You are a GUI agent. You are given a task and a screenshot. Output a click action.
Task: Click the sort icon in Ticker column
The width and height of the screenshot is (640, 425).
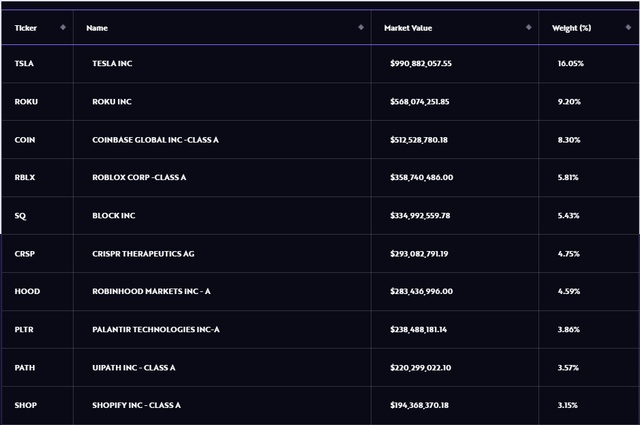pyautogui.click(x=64, y=27)
